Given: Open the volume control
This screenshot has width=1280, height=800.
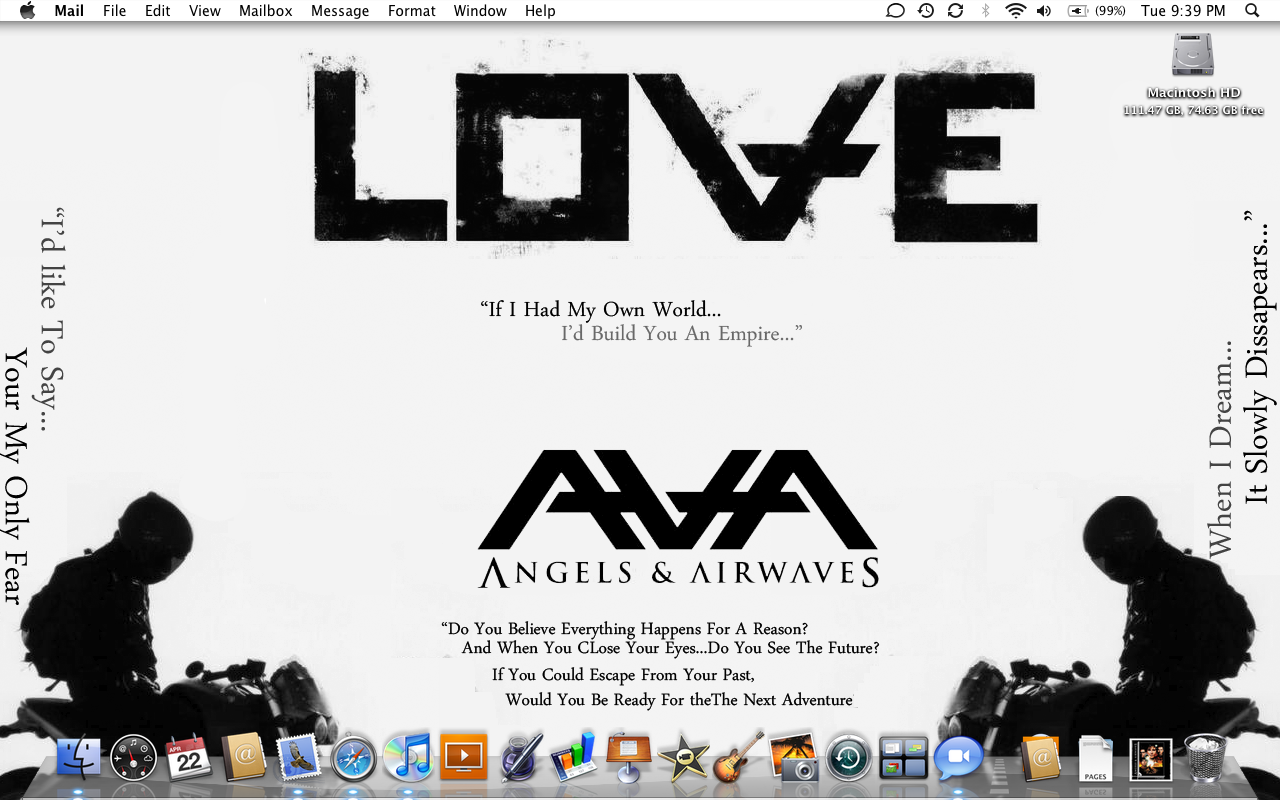Looking at the screenshot, I should pos(1044,11).
